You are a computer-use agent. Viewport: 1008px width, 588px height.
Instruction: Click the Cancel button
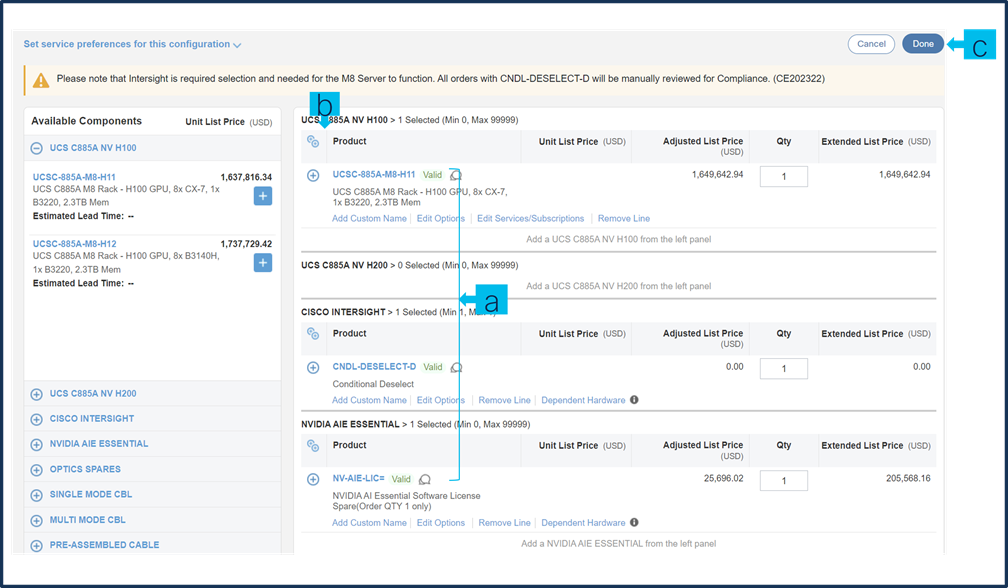point(871,44)
